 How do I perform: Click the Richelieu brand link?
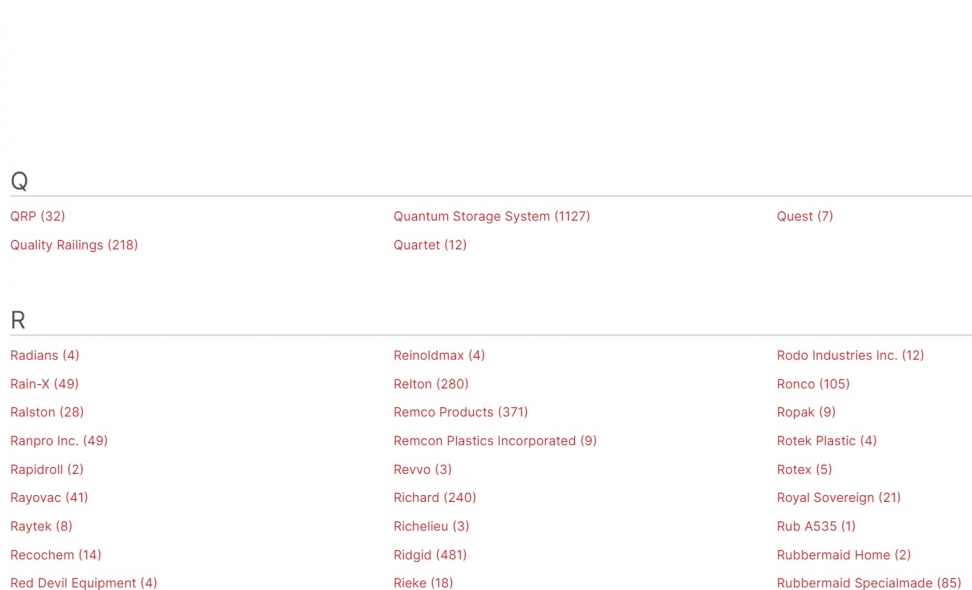(x=431, y=526)
